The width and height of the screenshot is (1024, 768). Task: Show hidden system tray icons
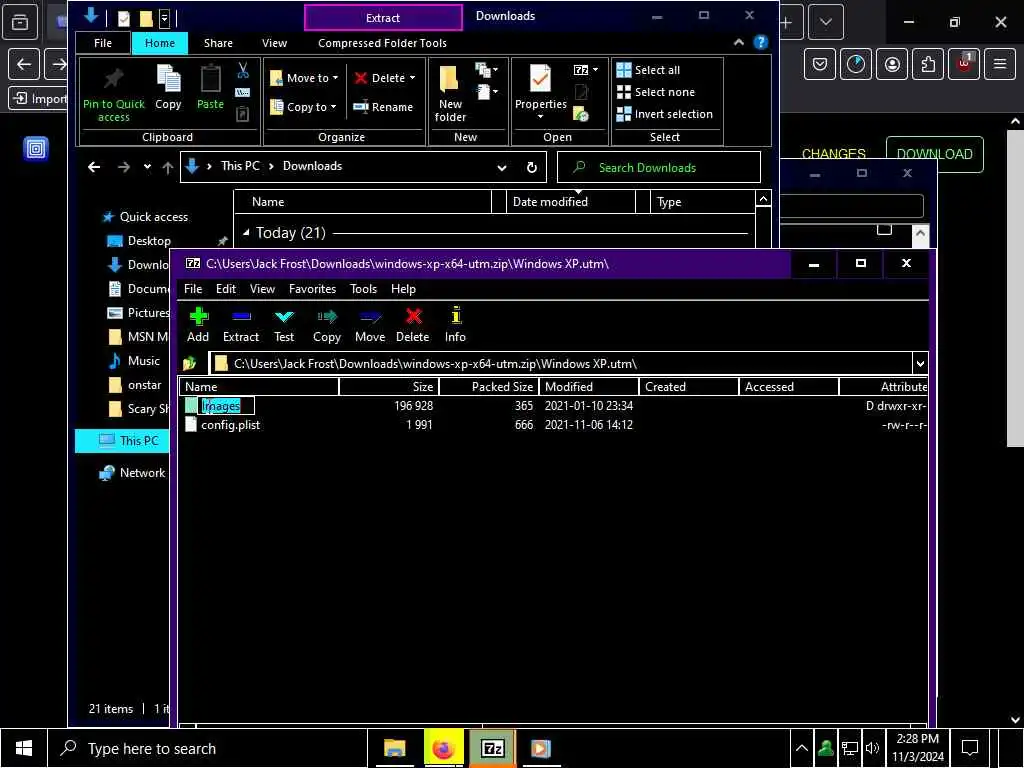coord(802,748)
